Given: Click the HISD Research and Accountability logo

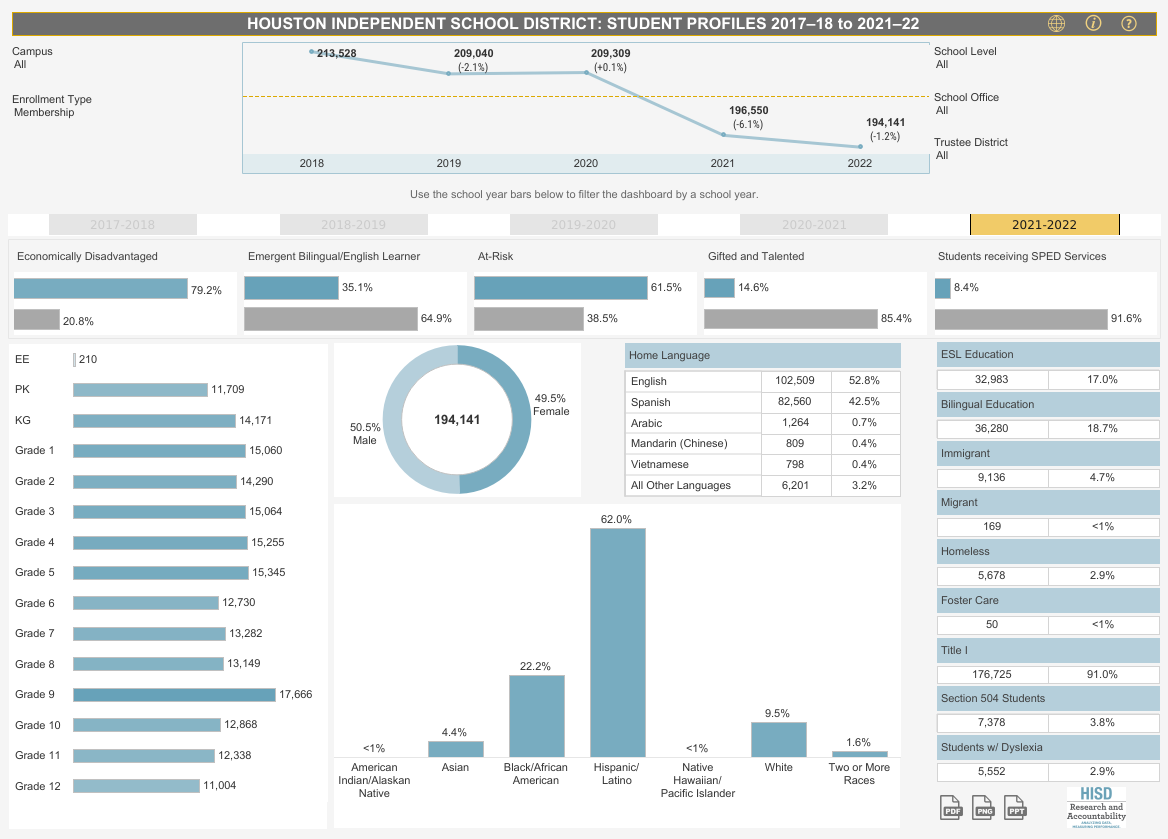Looking at the screenshot, I should (x=1096, y=807).
